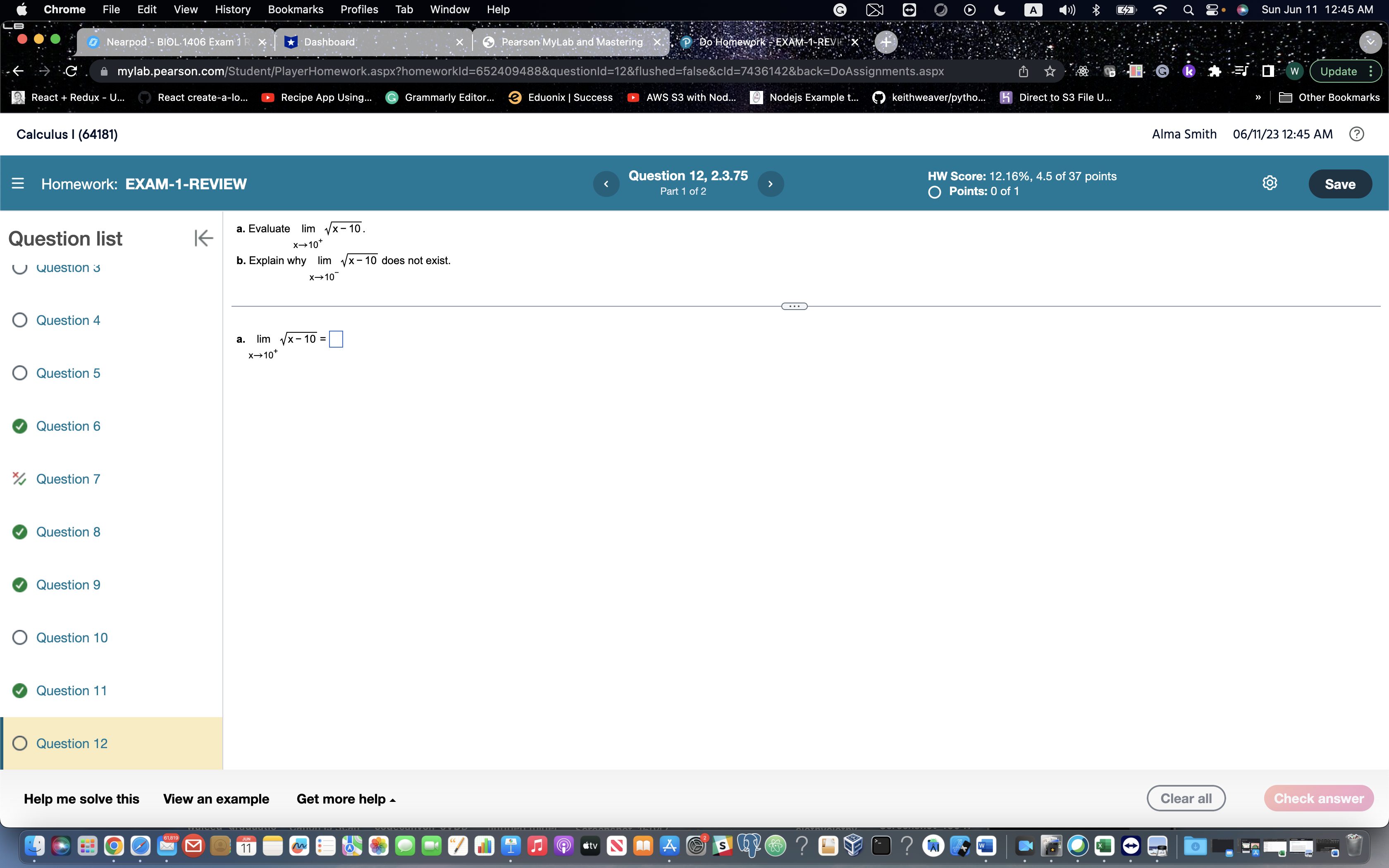The image size is (1389, 868).
Task: Open Spotlight search from the menu bar
Action: [1188, 9]
